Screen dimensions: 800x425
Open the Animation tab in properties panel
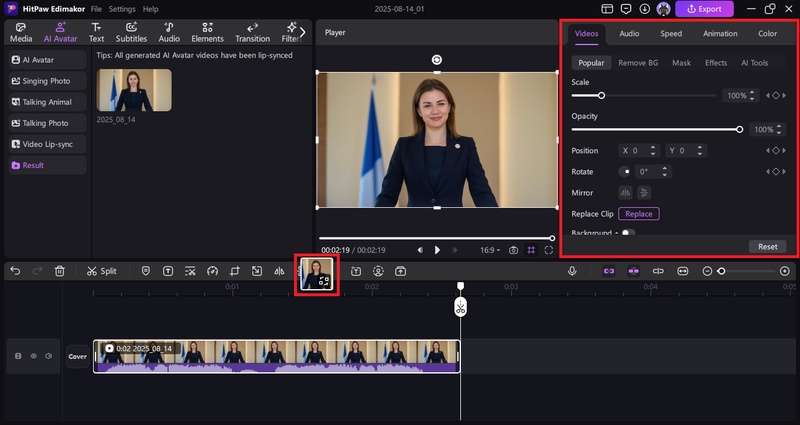(x=720, y=34)
